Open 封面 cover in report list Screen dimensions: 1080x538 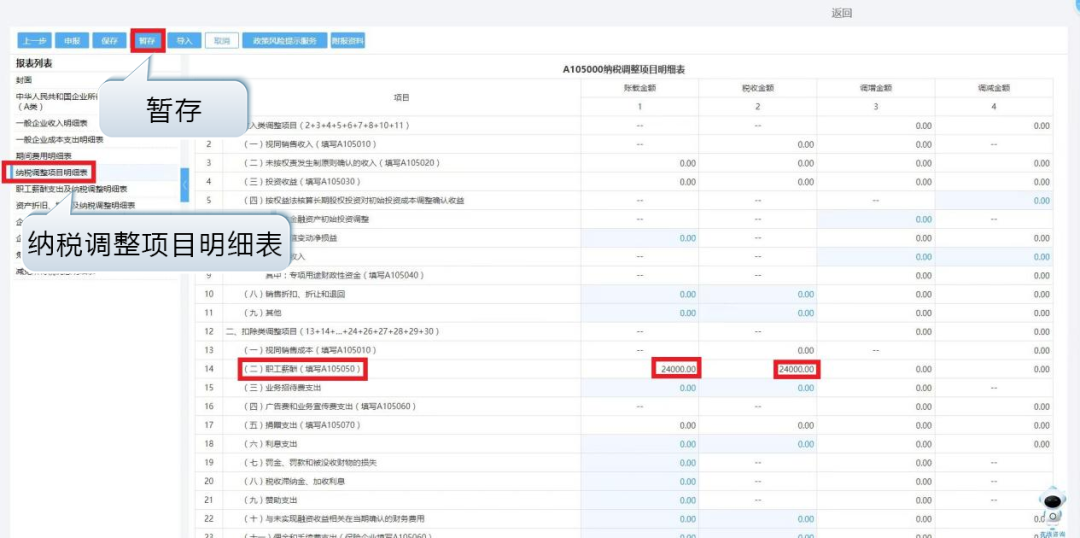click(24, 80)
